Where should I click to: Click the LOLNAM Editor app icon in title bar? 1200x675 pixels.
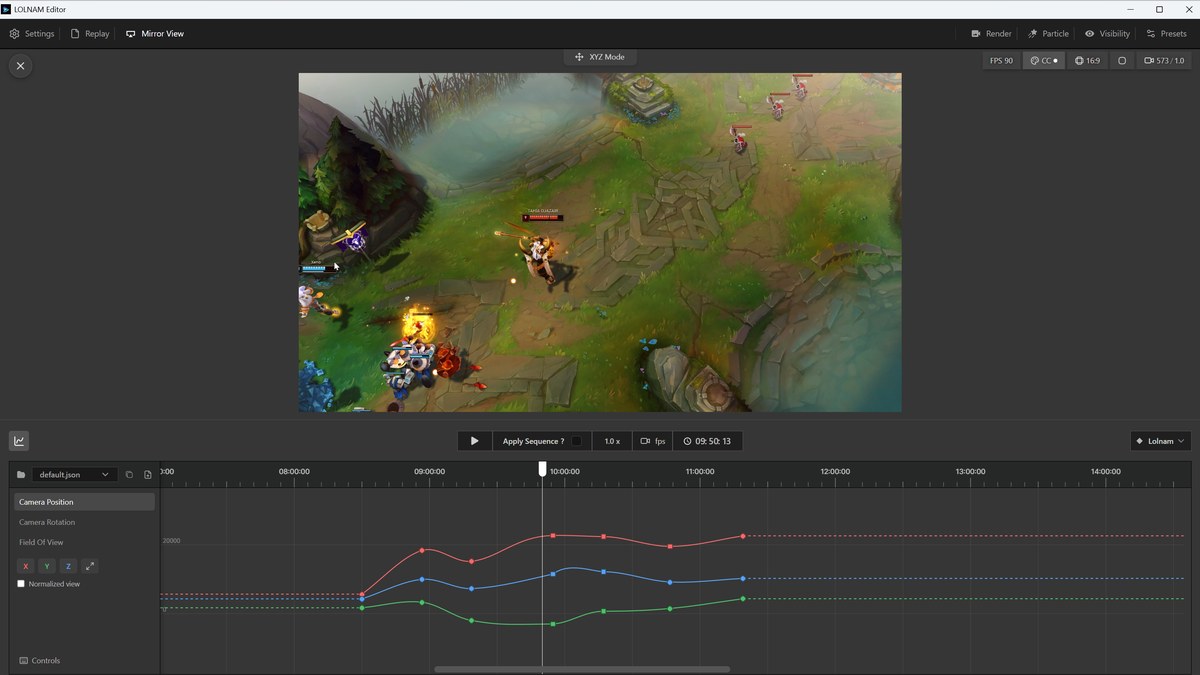tap(6, 9)
